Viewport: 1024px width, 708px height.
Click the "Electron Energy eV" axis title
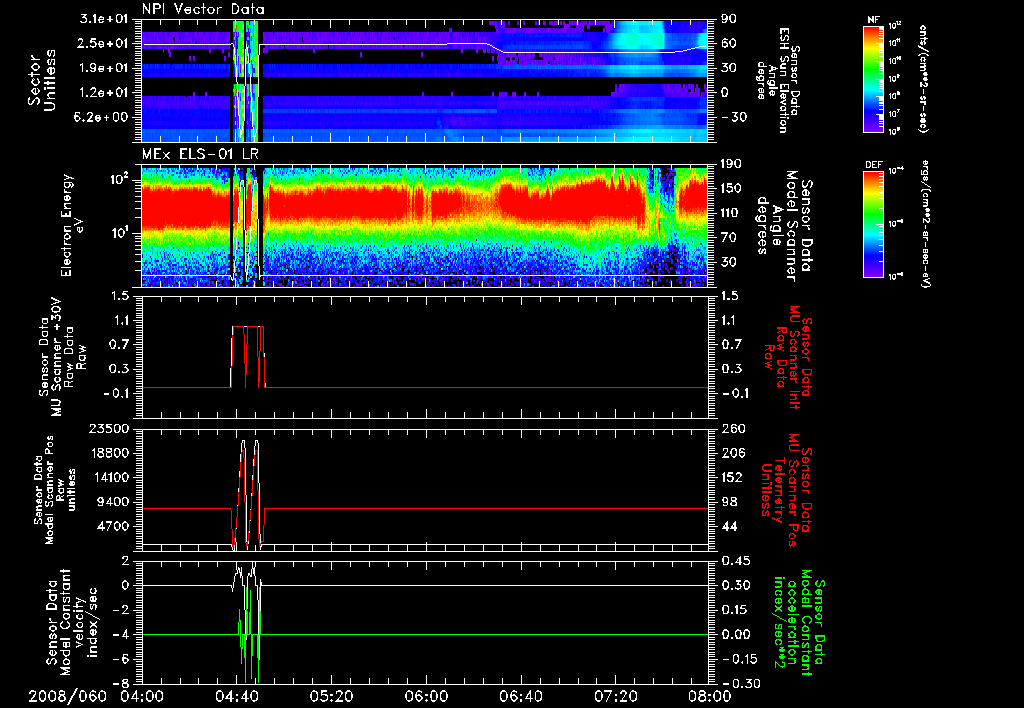[72, 225]
